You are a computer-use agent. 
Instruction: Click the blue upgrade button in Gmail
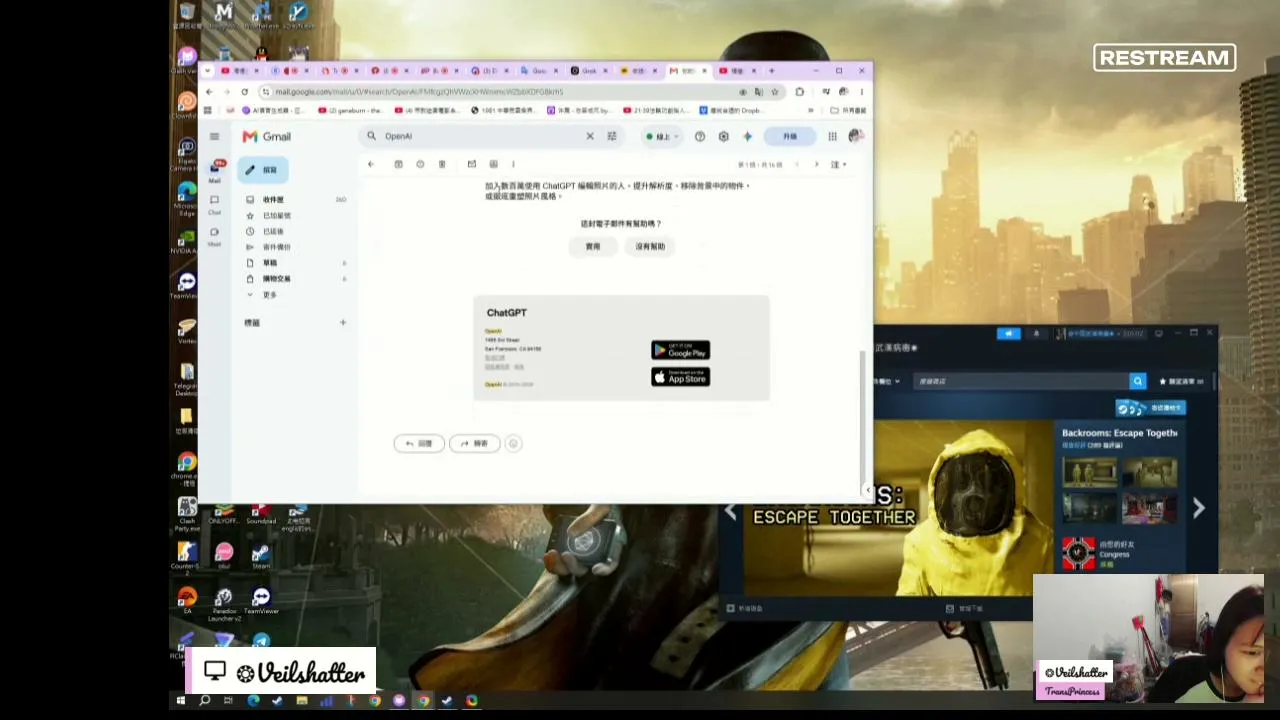pos(790,136)
